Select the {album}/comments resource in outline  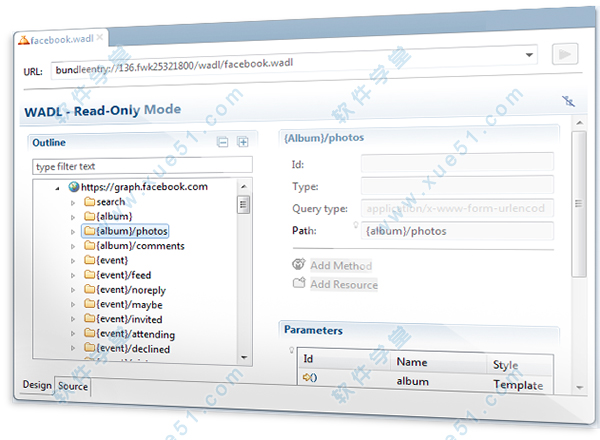click(134, 245)
